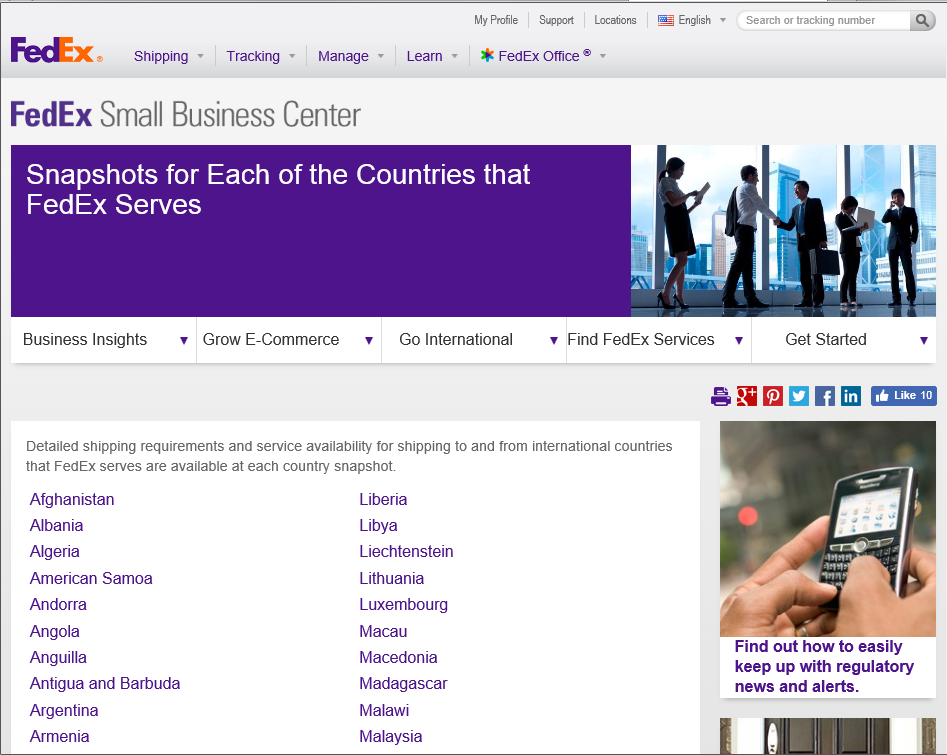
Task: Open the Support link
Action: [556, 20]
